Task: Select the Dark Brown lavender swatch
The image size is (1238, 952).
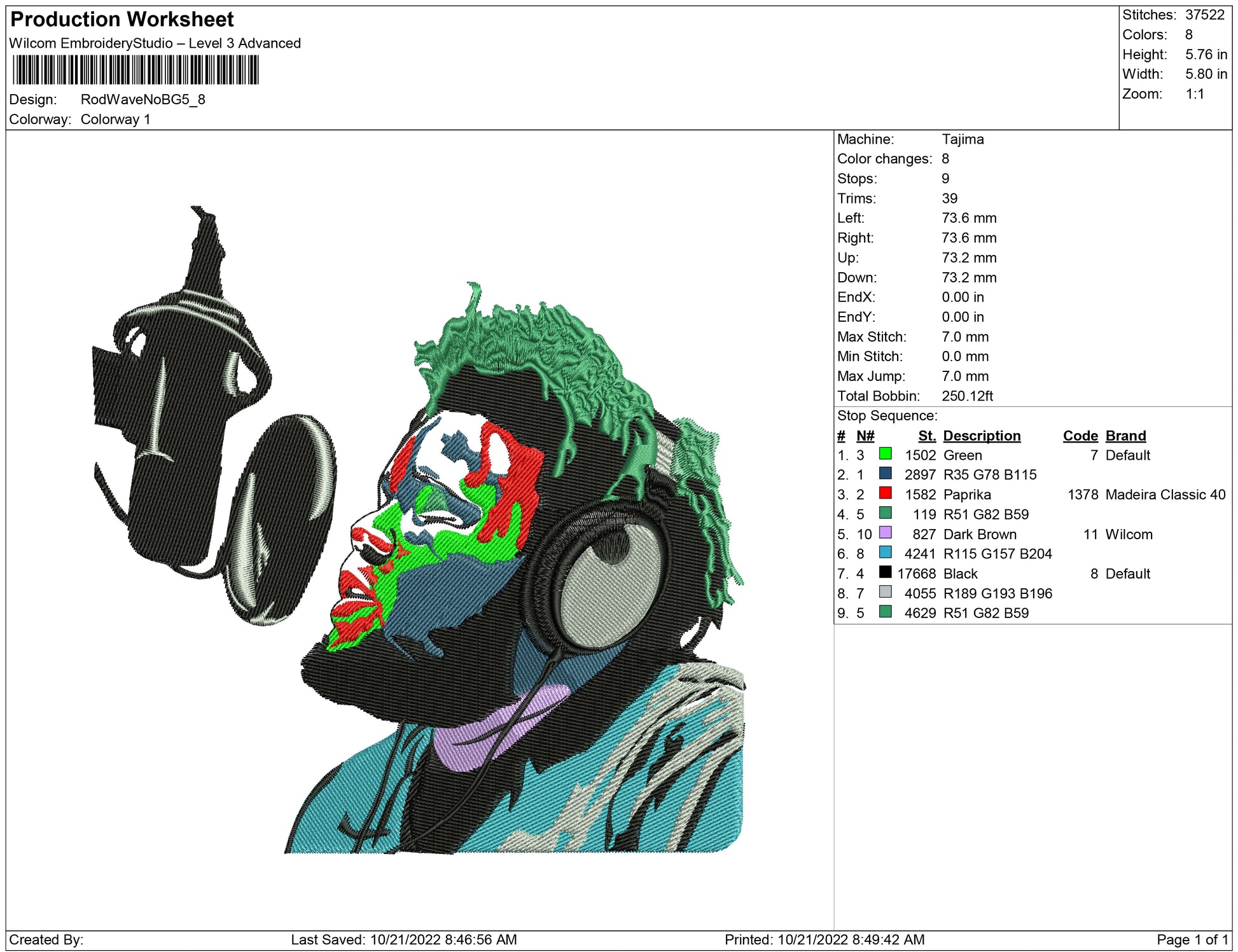Action: click(x=885, y=533)
